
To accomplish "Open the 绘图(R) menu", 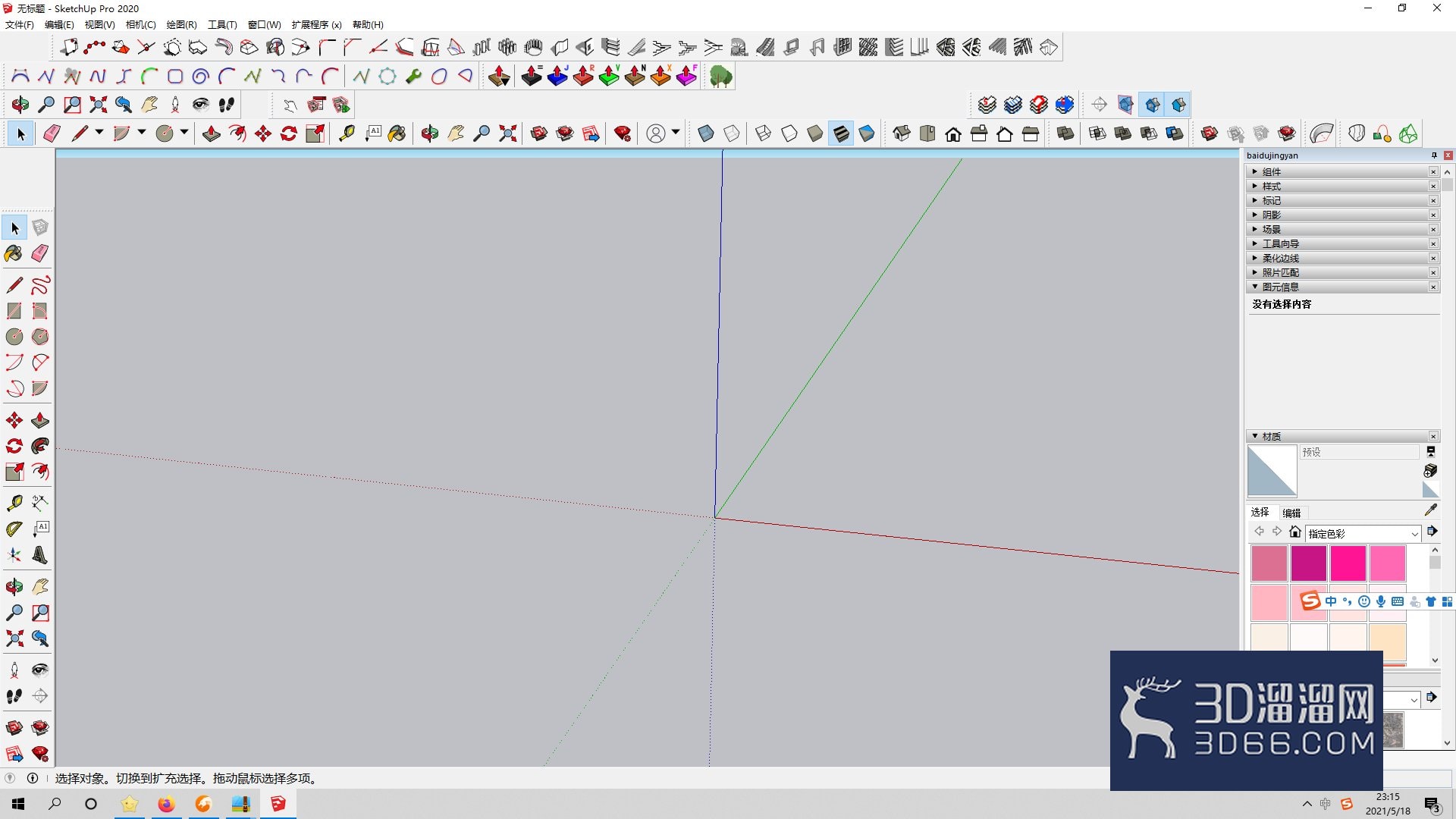I will click(181, 25).
